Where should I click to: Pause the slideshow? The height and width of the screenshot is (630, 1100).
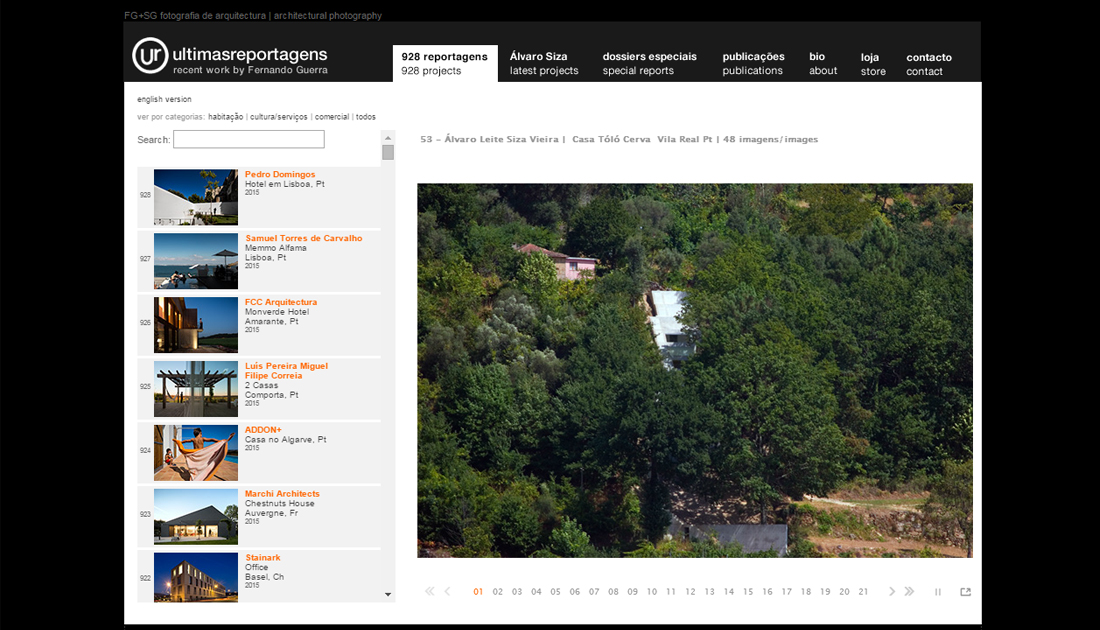938,592
